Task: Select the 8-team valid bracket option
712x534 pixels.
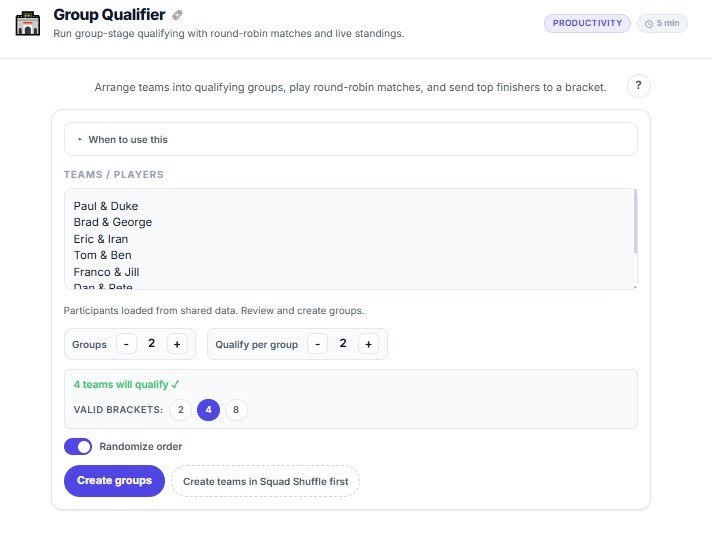Action: [x=236, y=410]
